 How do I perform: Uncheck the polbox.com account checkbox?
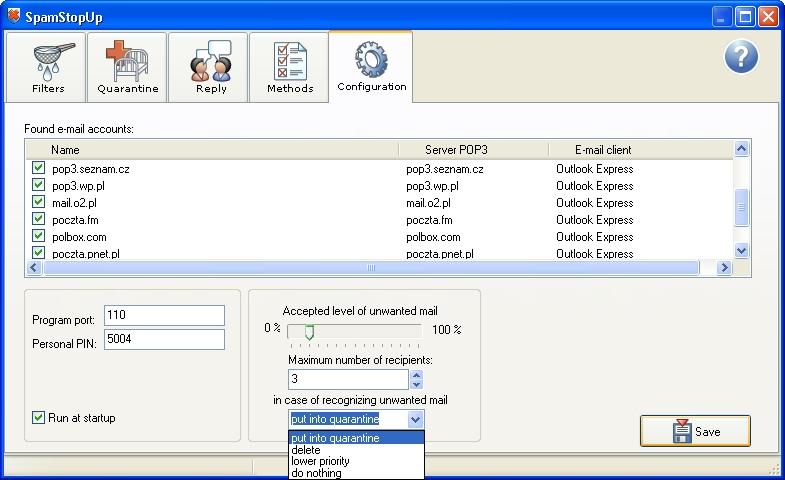tap(38, 236)
